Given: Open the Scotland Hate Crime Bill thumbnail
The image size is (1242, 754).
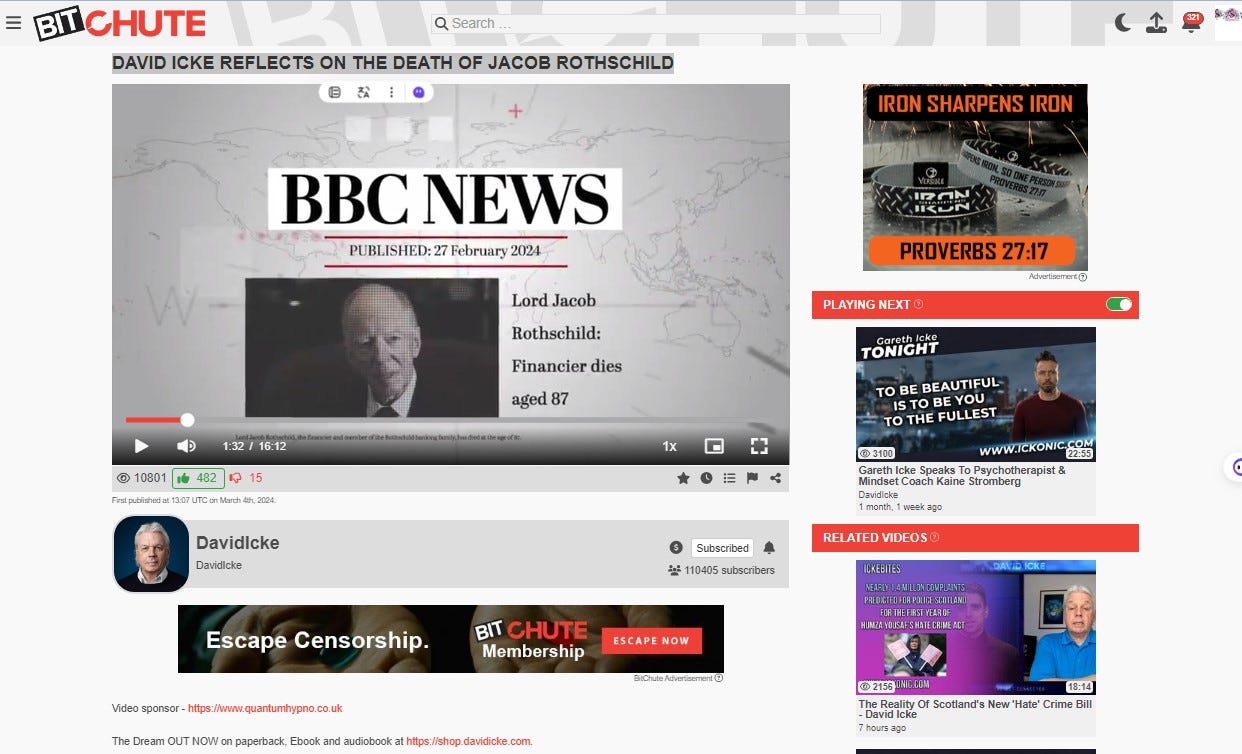Looking at the screenshot, I should coord(976,627).
